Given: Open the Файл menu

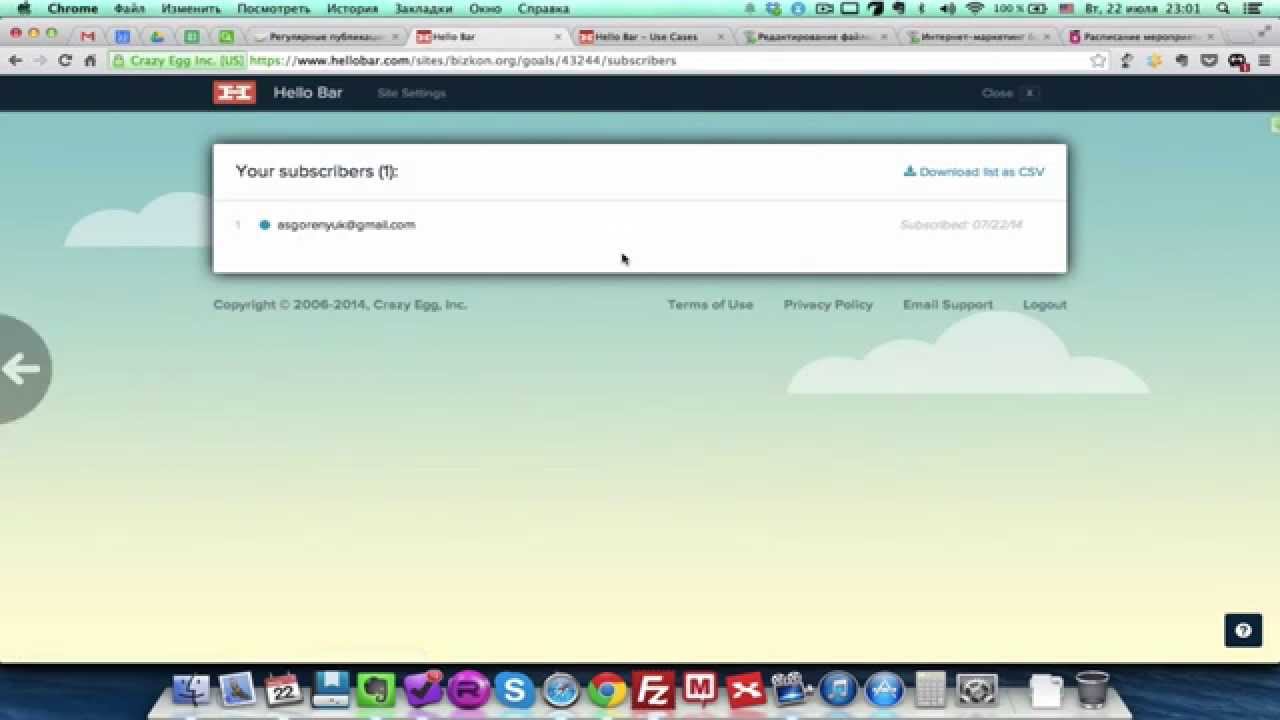Looking at the screenshot, I should (x=129, y=8).
